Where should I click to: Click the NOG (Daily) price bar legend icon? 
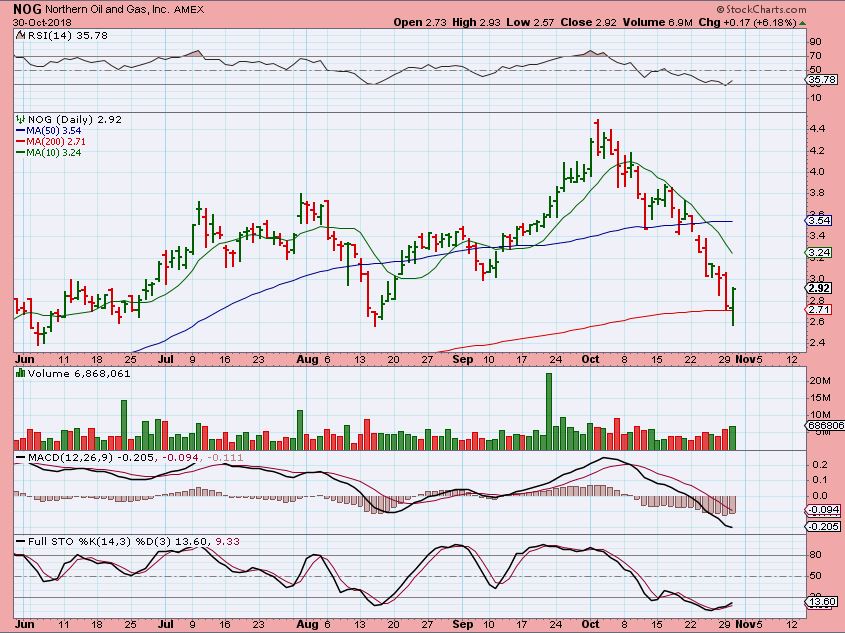(x=20, y=119)
